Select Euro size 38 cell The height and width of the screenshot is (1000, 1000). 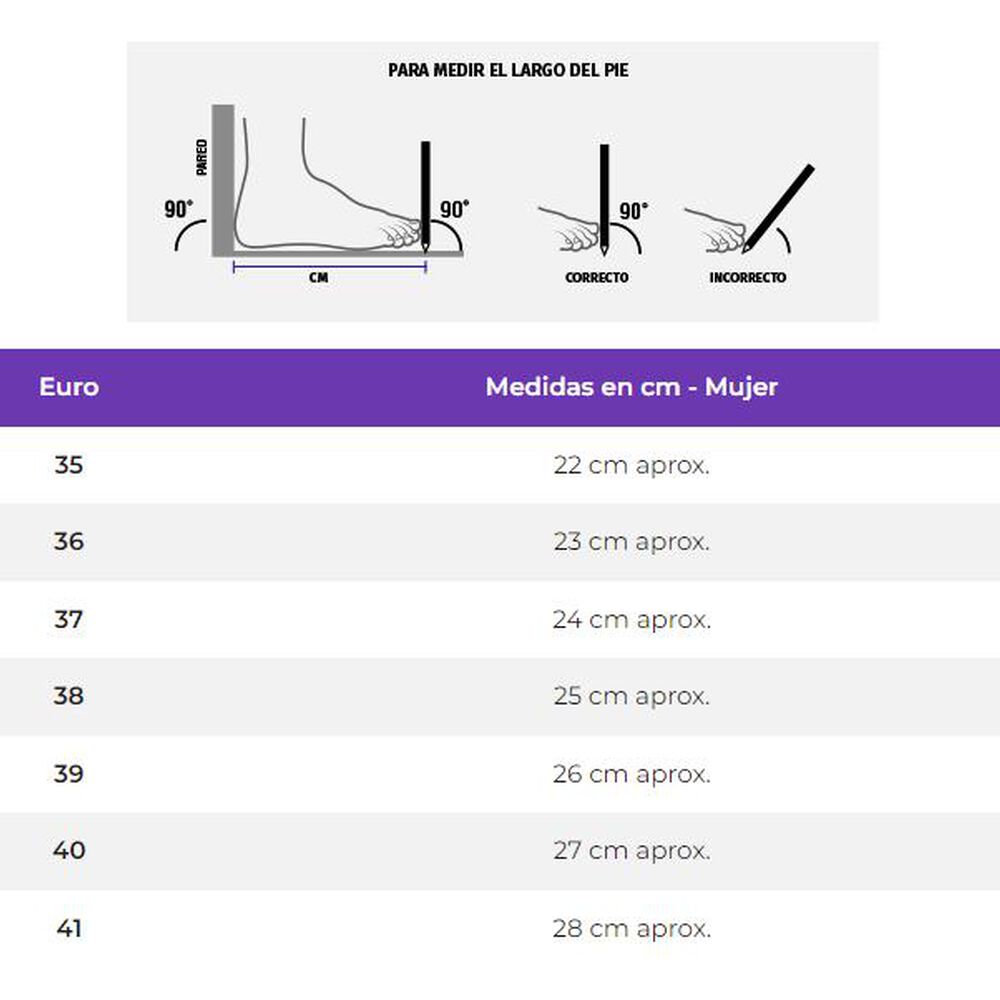(x=69, y=696)
